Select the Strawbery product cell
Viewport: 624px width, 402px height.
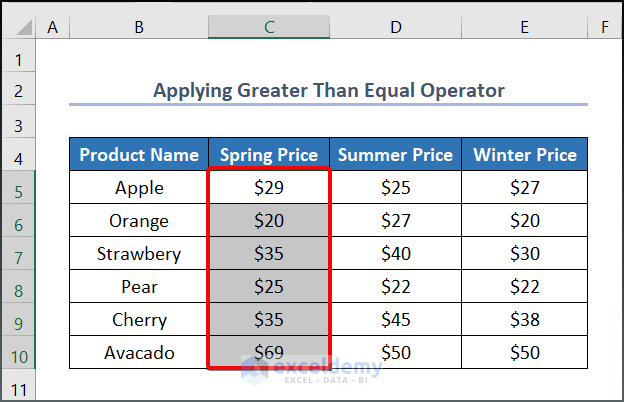[139, 254]
